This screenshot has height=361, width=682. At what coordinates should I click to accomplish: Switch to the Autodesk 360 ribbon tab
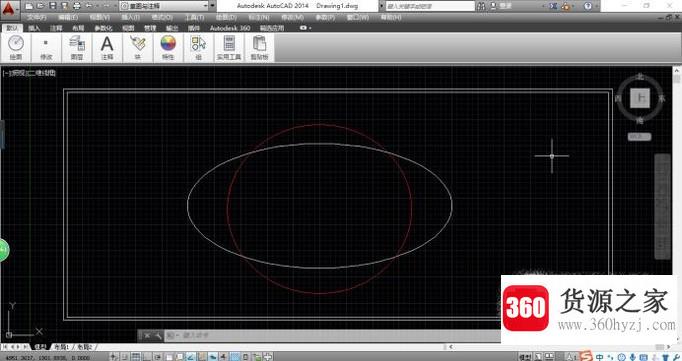click(x=230, y=28)
